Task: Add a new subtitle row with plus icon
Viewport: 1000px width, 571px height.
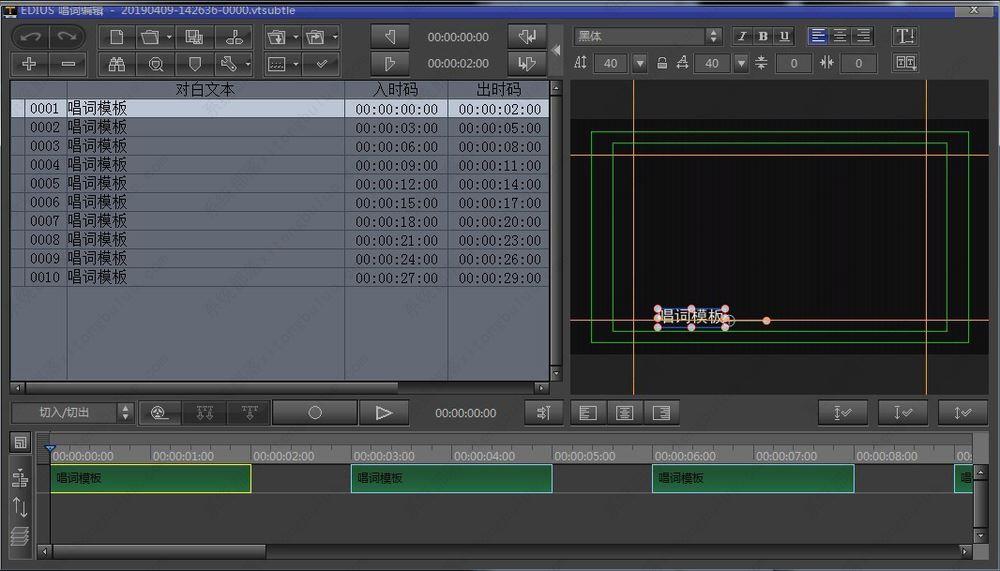Action: [29, 64]
